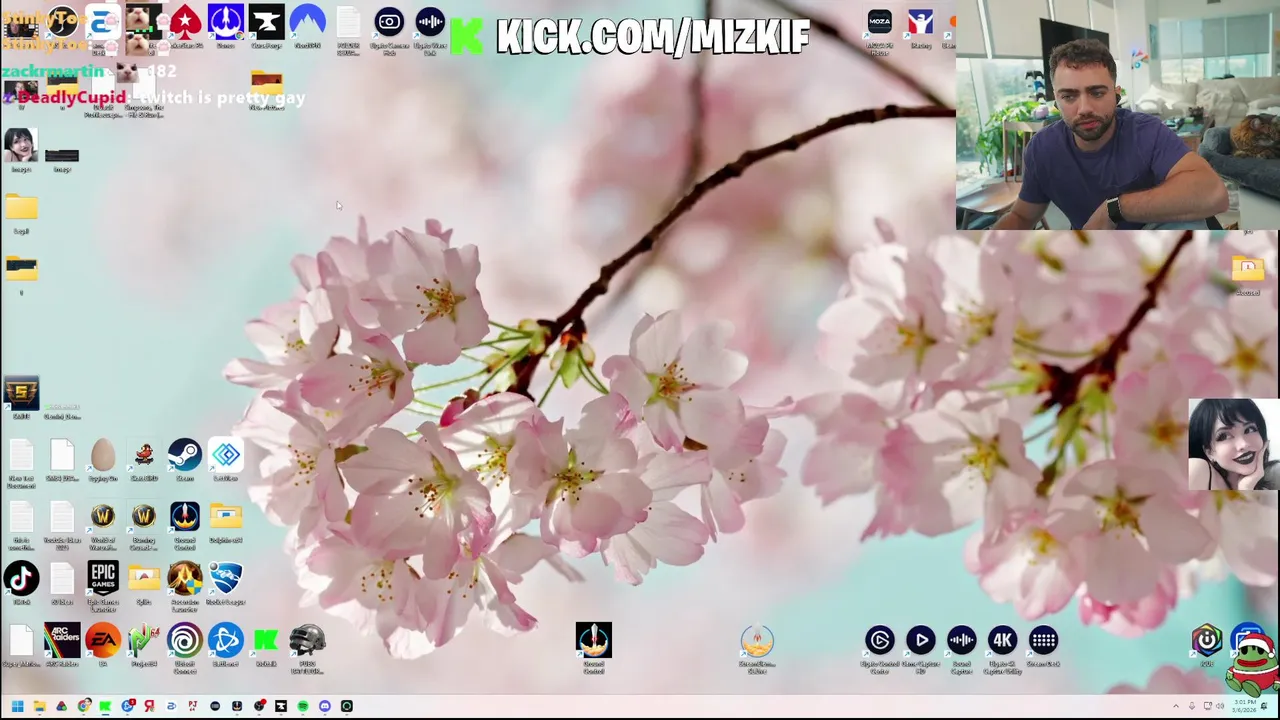1280x720 pixels.
Task: Open the woman portrait image file
Action: [x=21, y=146]
